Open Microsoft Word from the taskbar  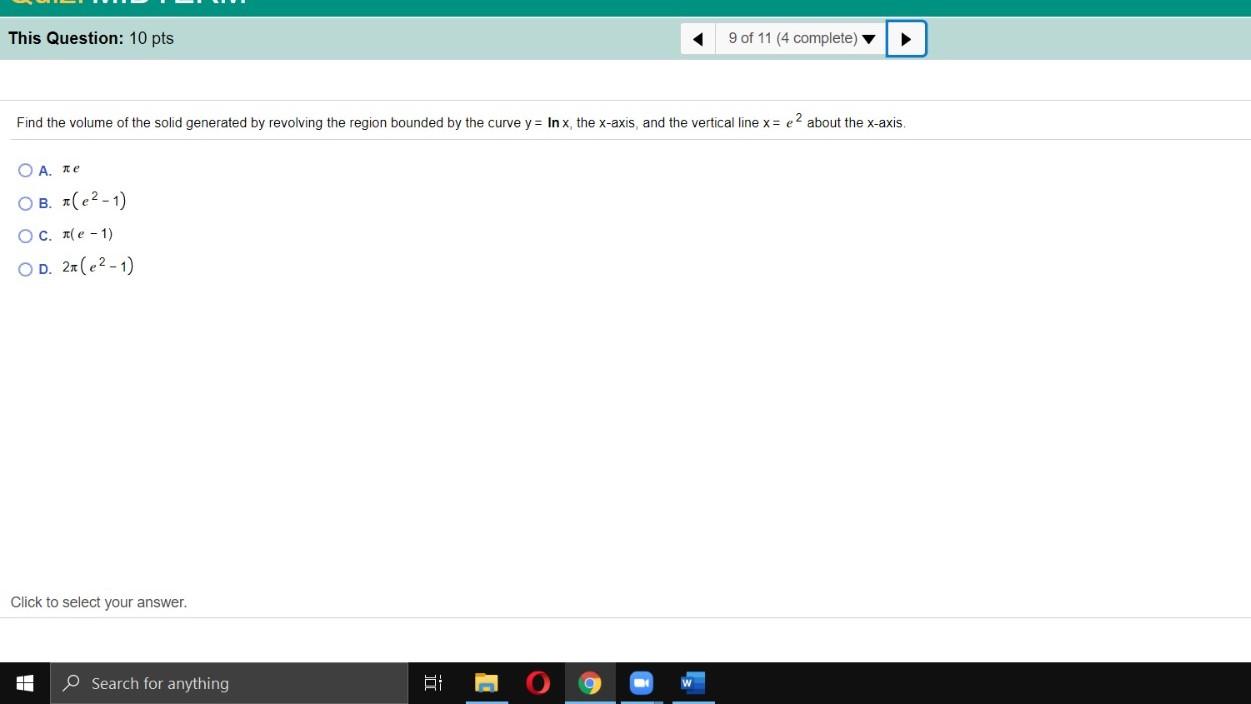tap(691, 683)
